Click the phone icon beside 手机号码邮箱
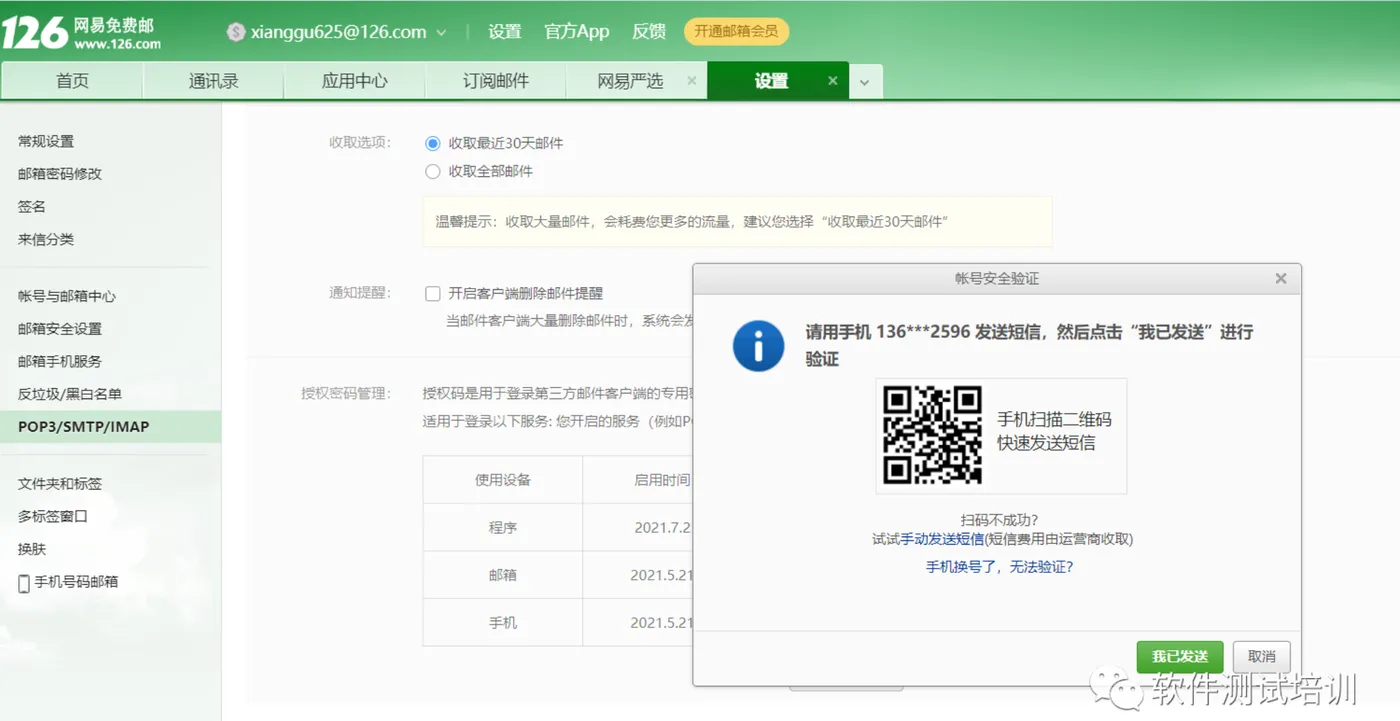 24,583
